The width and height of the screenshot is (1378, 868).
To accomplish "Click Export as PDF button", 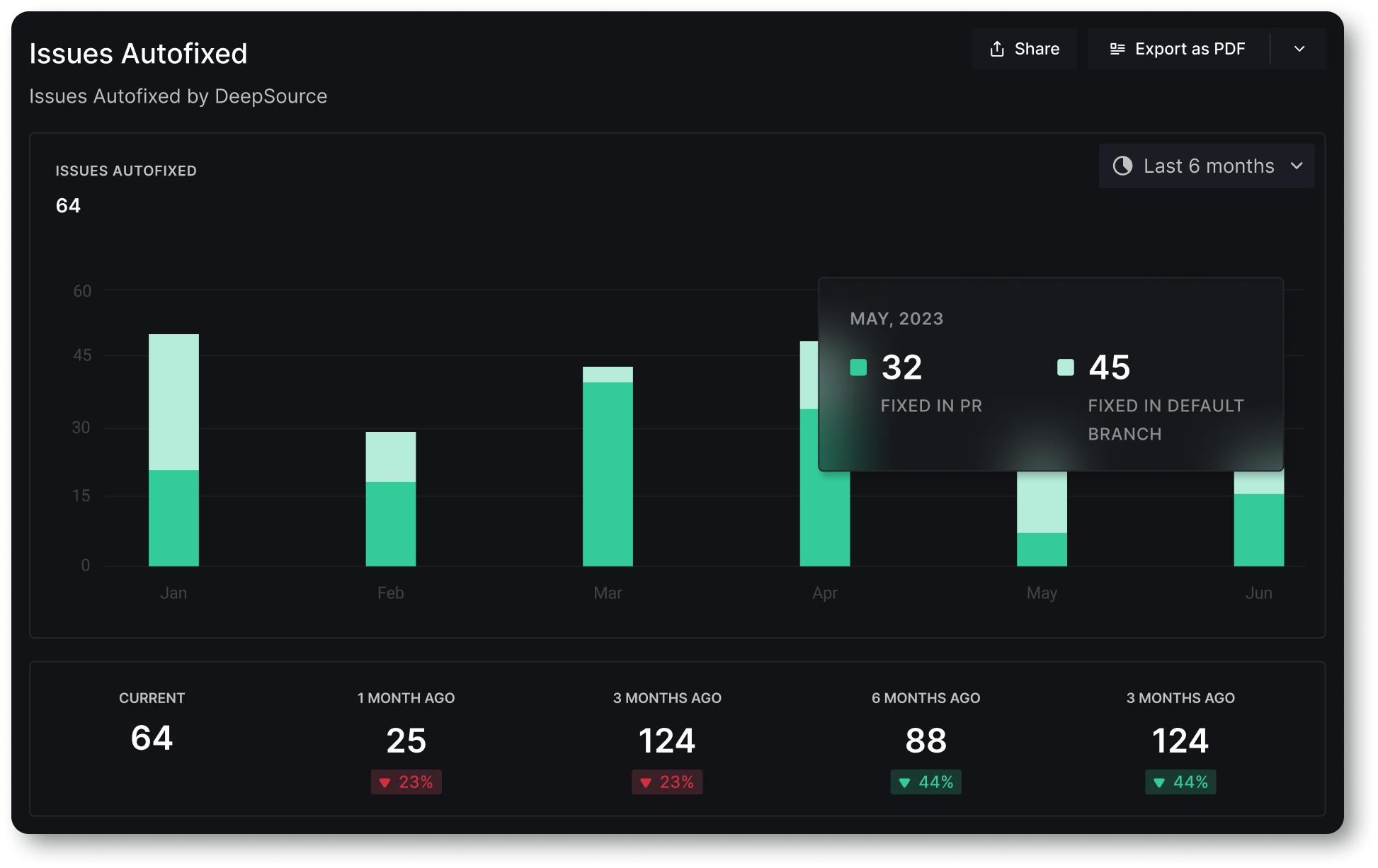I will pos(1178,49).
